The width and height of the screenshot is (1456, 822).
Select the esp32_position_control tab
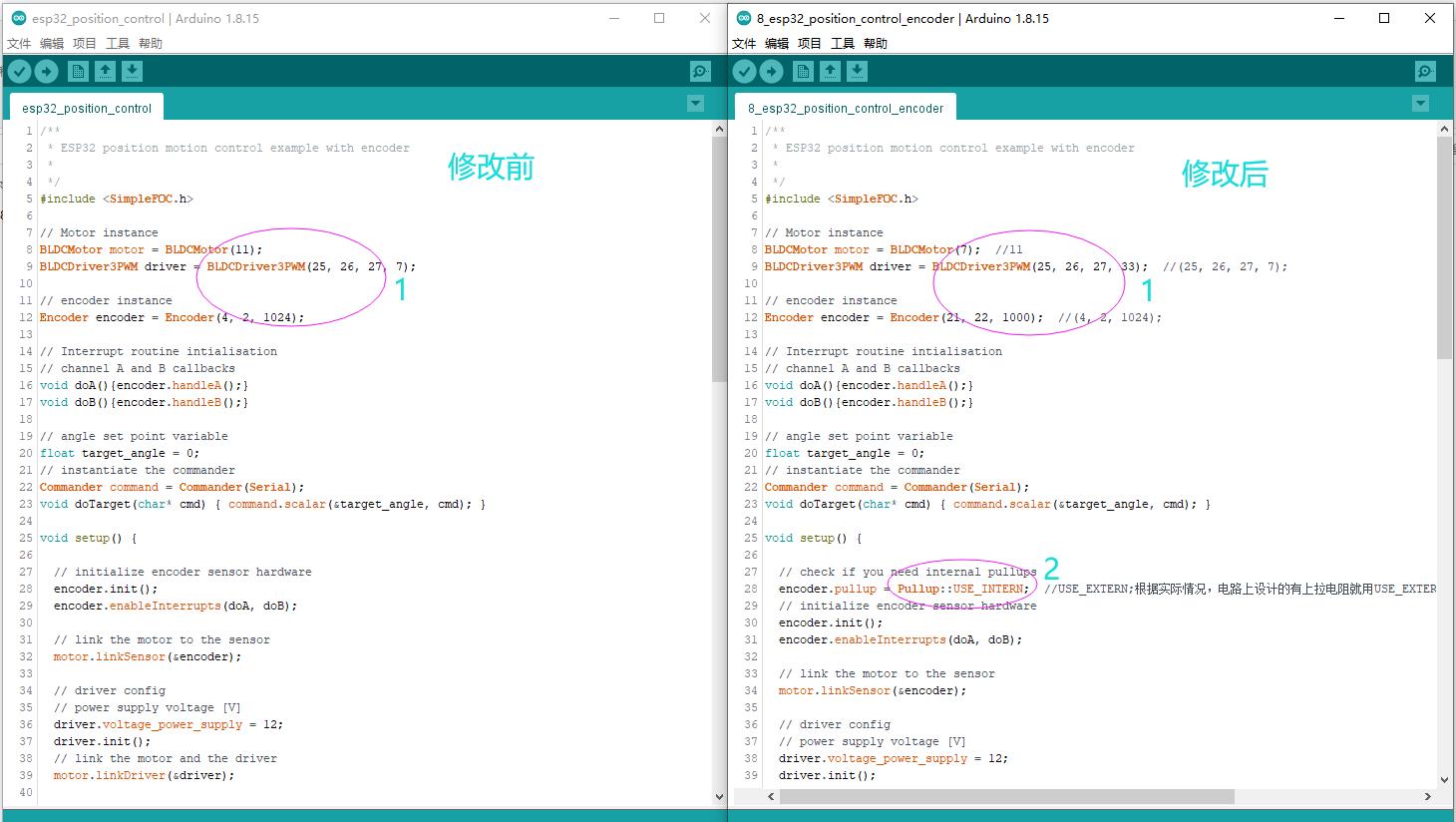(x=86, y=106)
